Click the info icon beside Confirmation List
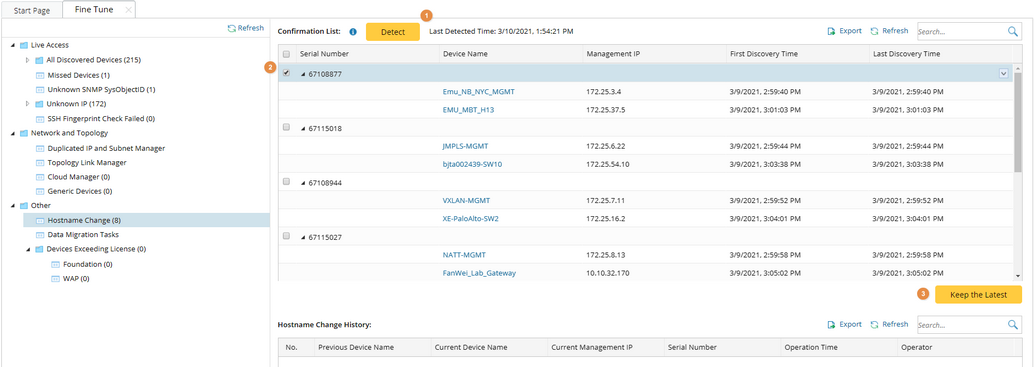 353,32
